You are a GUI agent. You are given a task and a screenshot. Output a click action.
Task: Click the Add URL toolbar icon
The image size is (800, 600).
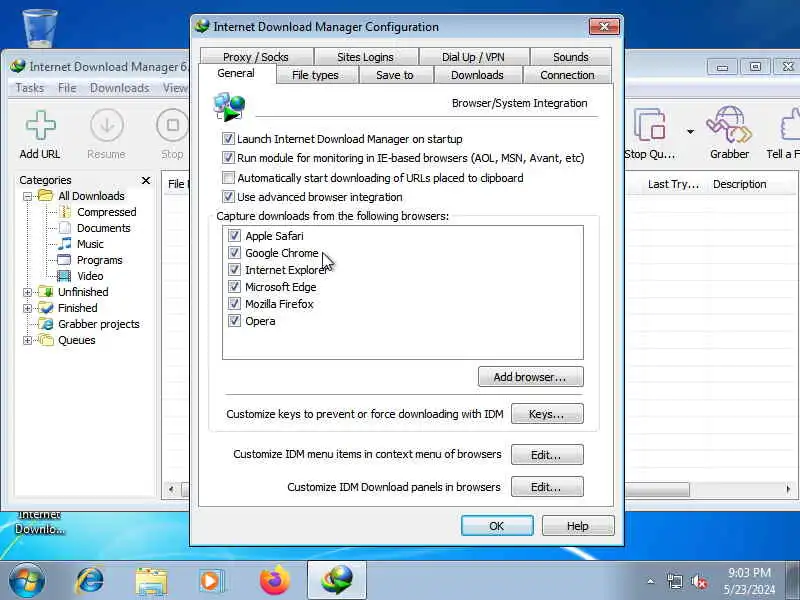40,126
